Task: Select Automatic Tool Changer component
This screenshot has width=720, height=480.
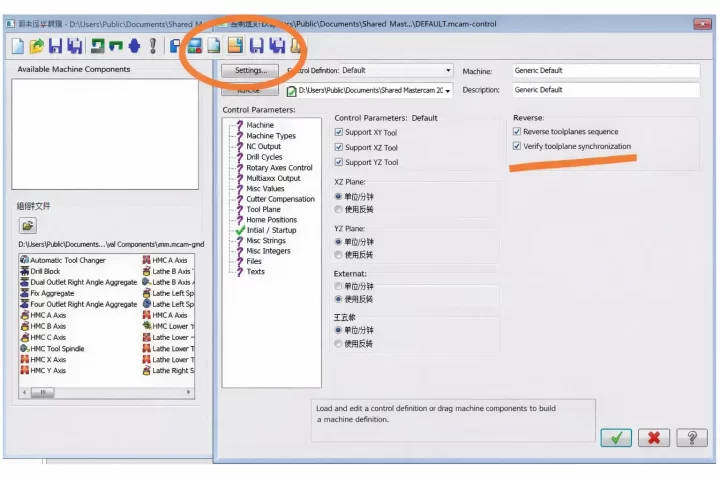Action: coord(63,260)
